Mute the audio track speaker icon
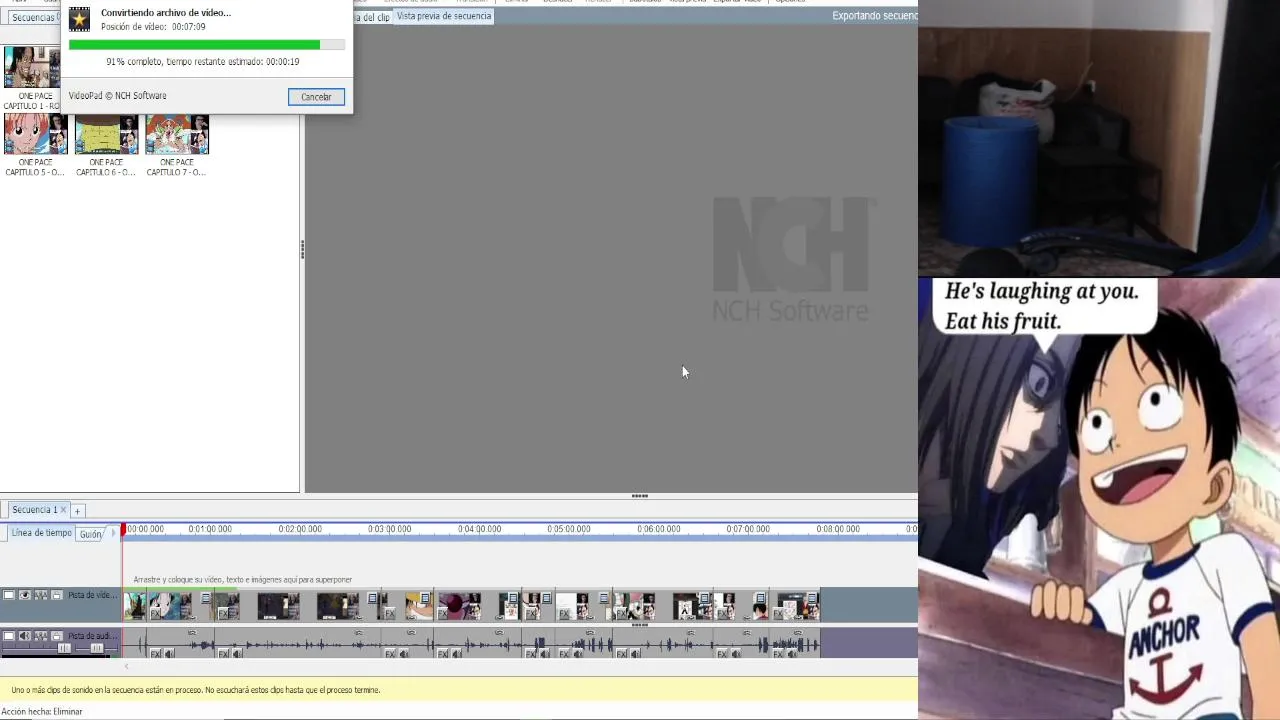 [x=25, y=636]
